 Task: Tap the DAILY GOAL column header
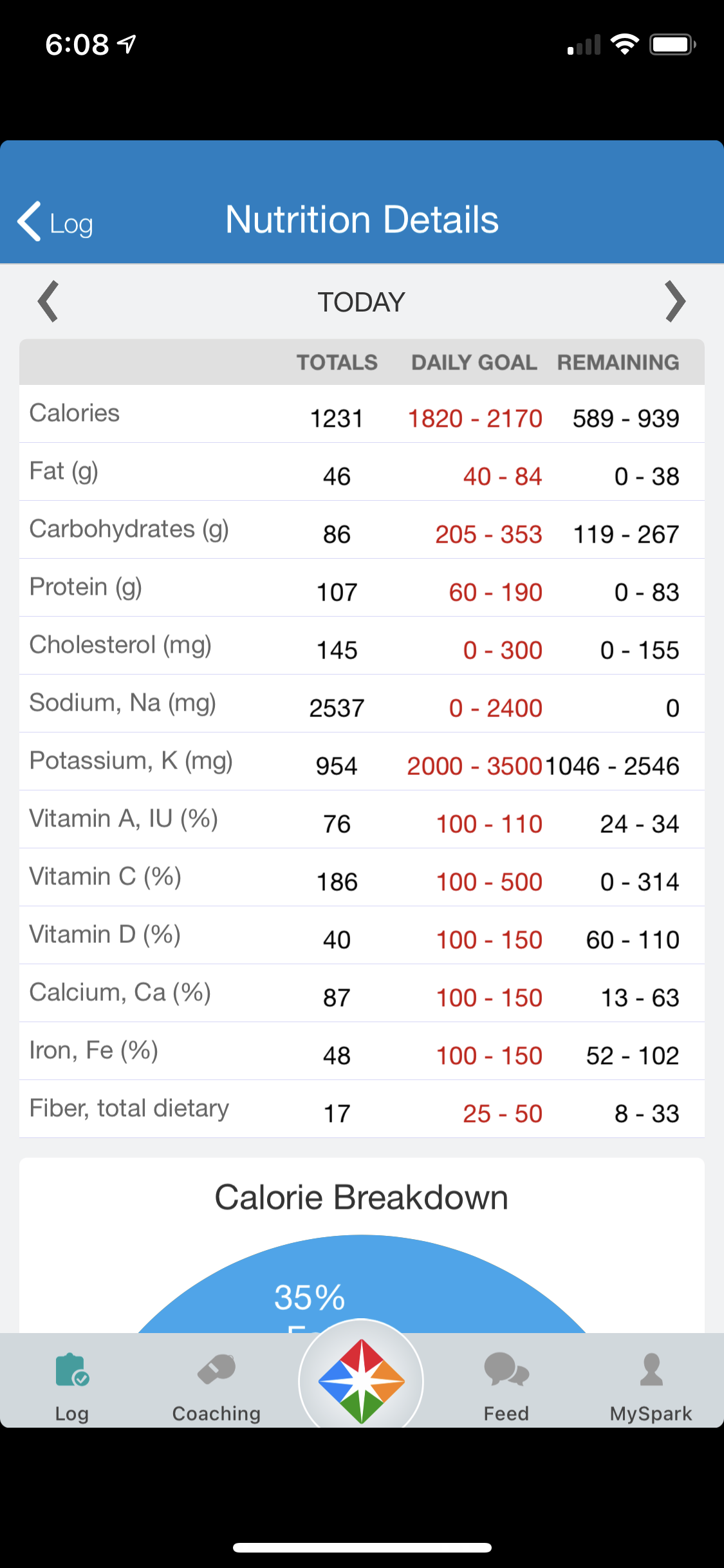[474, 362]
